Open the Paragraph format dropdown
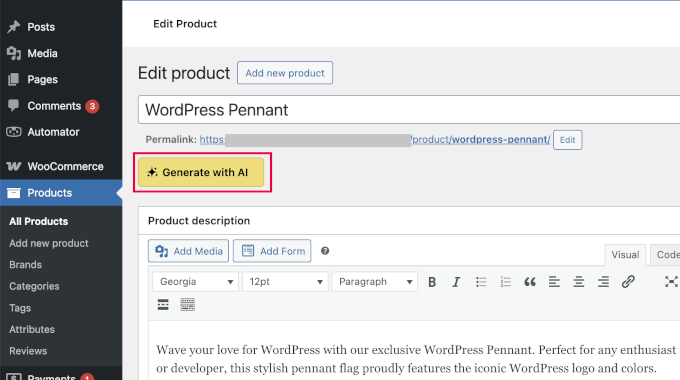The width and height of the screenshot is (680, 380). pyautogui.click(x=375, y=282)
